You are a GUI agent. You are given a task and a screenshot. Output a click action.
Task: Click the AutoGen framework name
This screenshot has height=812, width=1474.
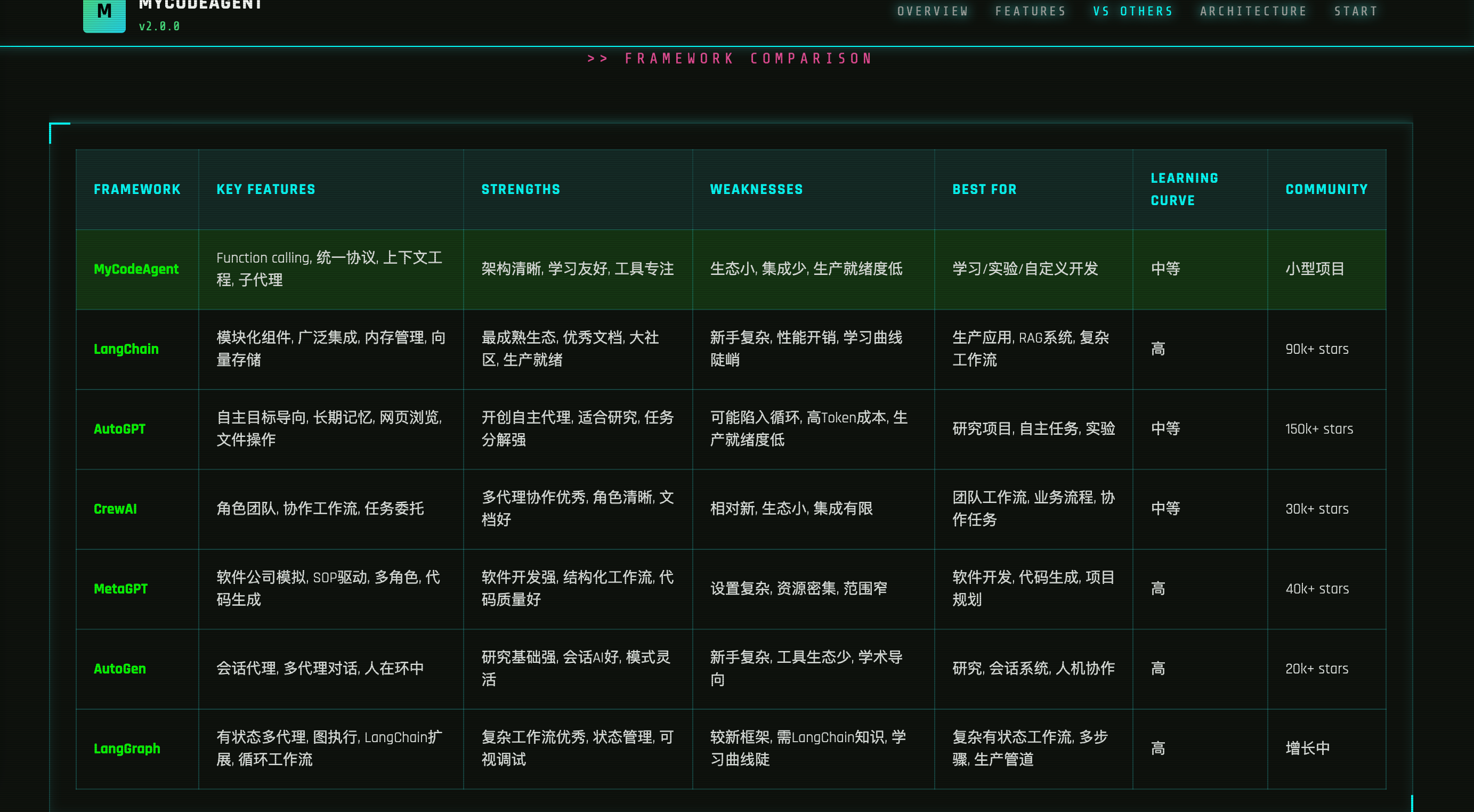(x=119, y=669)
